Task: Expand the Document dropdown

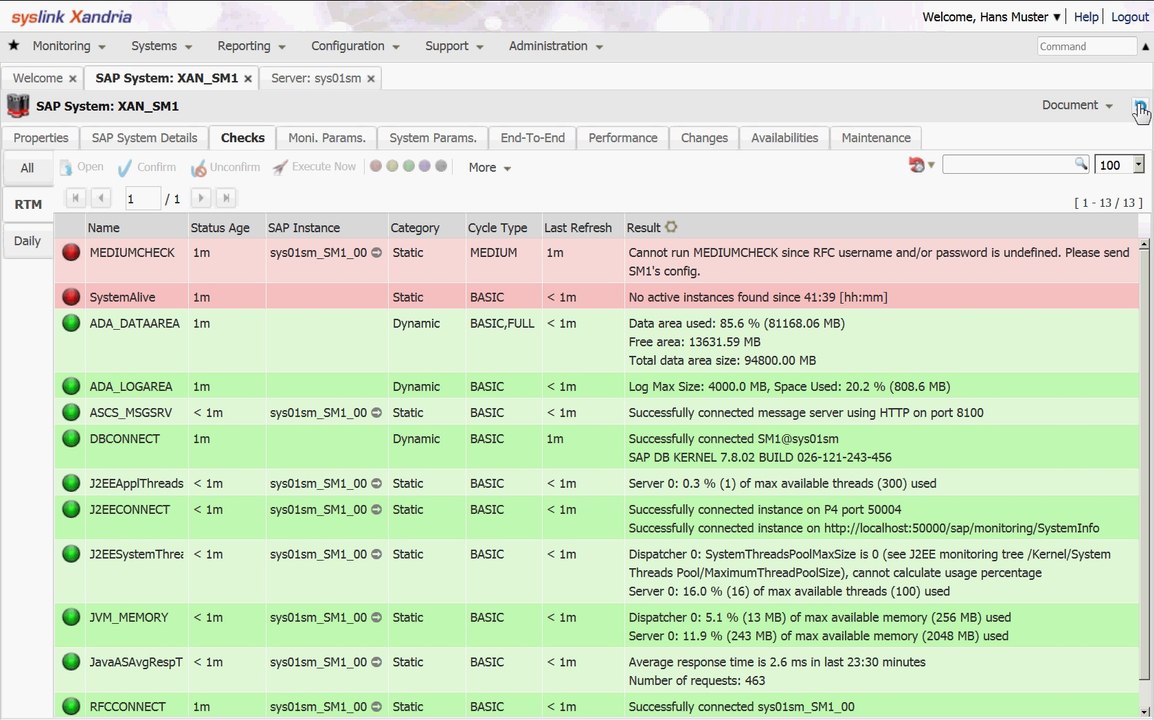Action: [1077, 105]
